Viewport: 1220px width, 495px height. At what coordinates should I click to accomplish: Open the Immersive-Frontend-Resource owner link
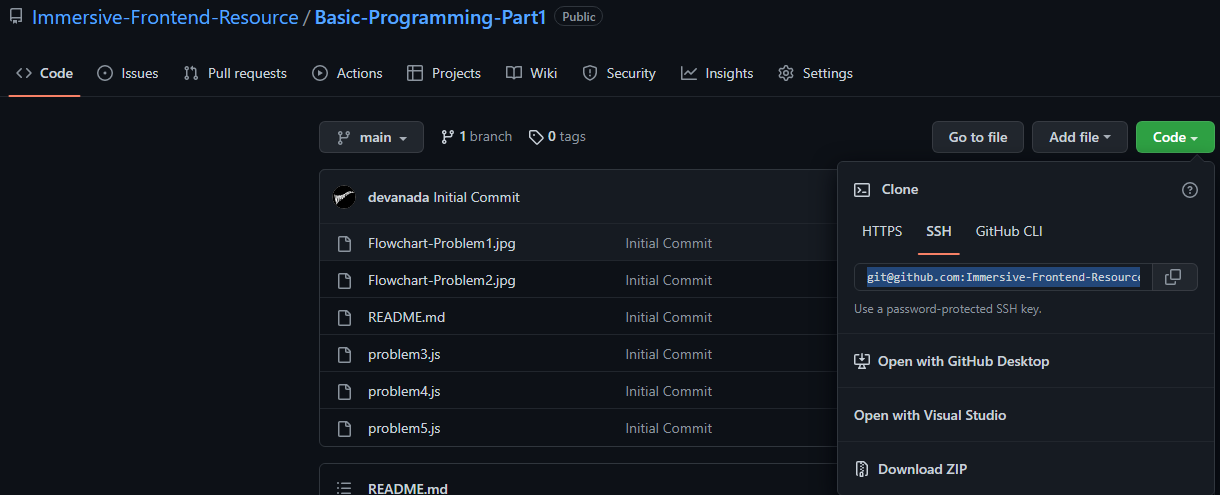(165, 17)
